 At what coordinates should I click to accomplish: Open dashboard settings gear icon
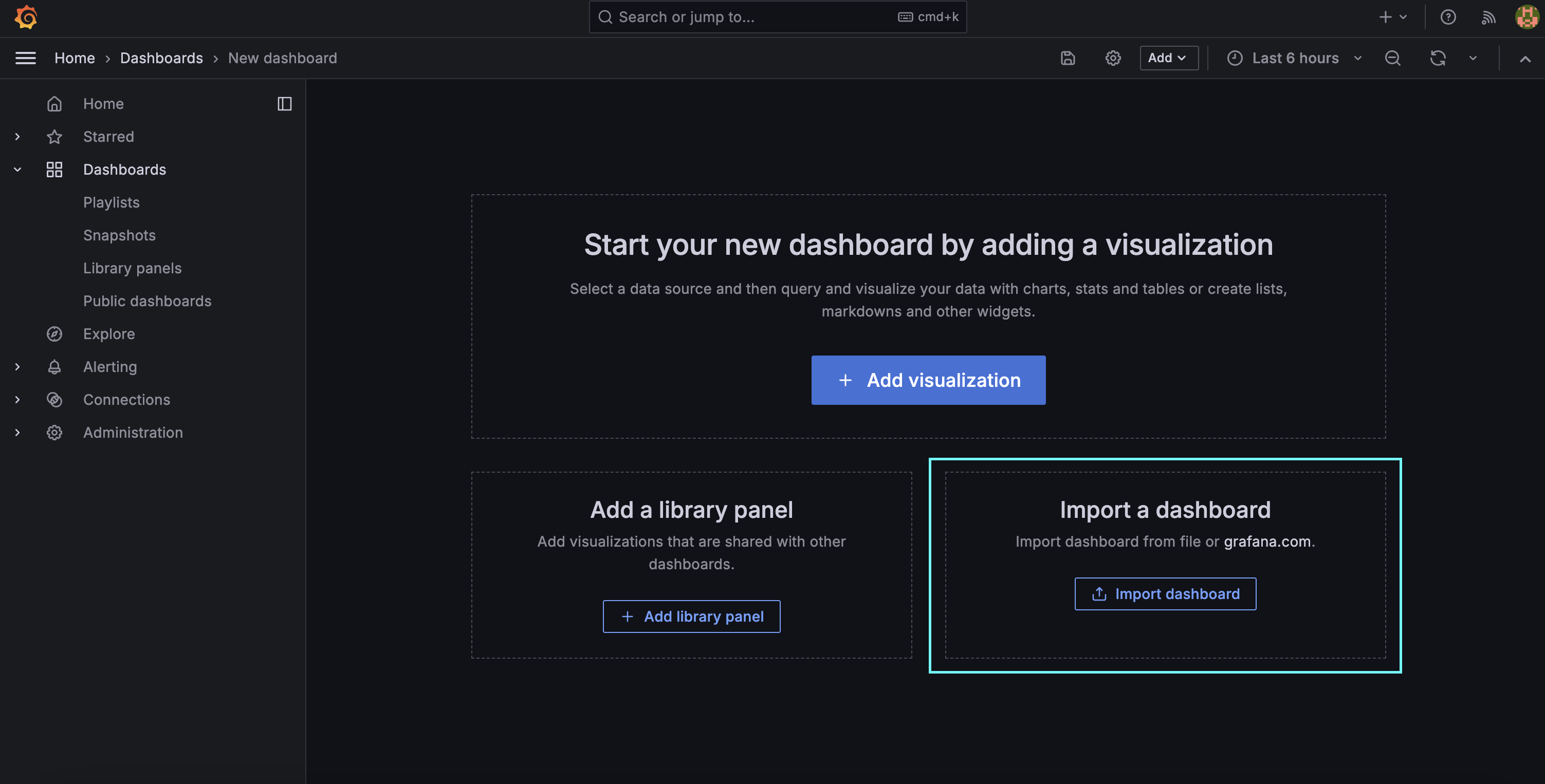[1113, 58]
